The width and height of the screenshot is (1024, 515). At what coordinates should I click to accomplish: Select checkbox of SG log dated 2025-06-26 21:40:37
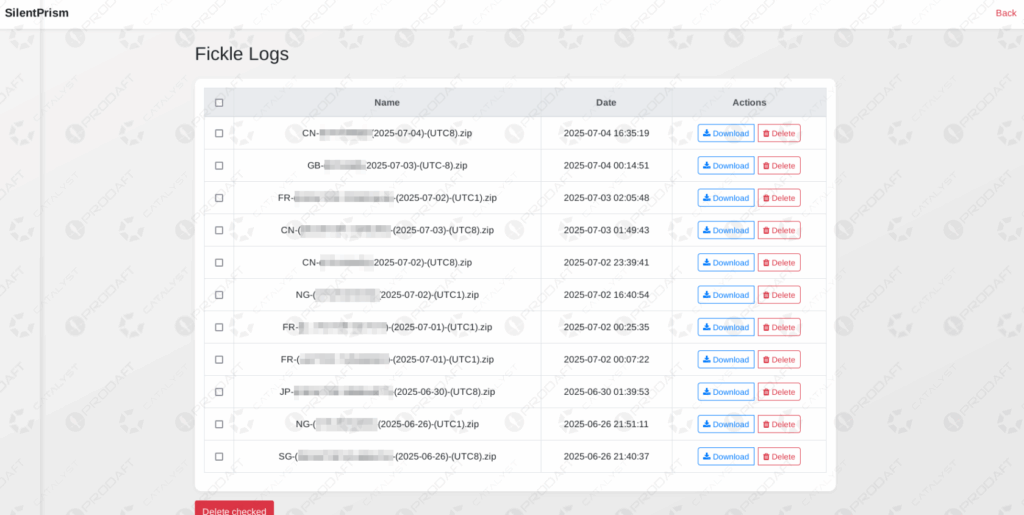219,456
